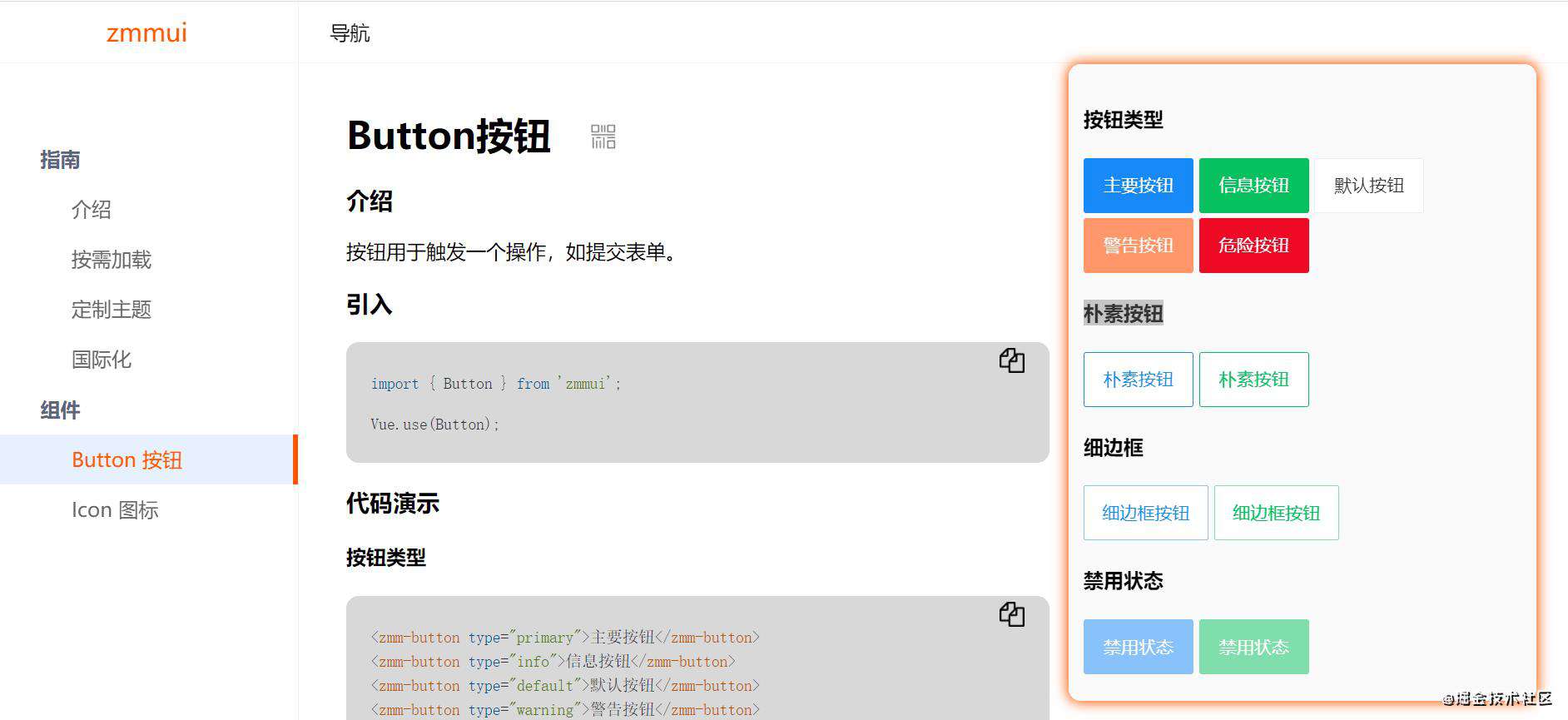
Task: Click the 按钮类型 heading above the code block
Action: [x=386, y=558]
